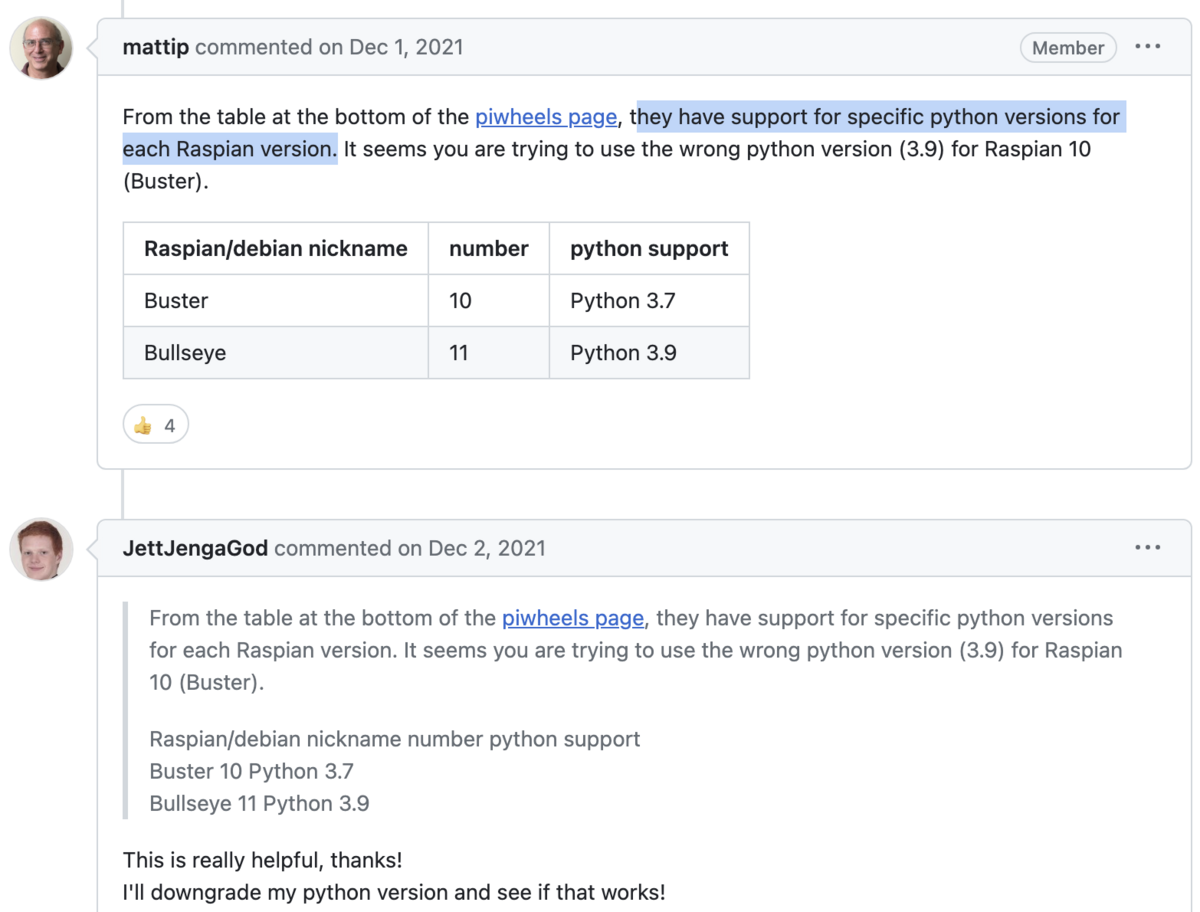Open JettJengaGod's profile avatar
The width and height of the screenshot is (1200, 912).
click(x=41, y=549)
